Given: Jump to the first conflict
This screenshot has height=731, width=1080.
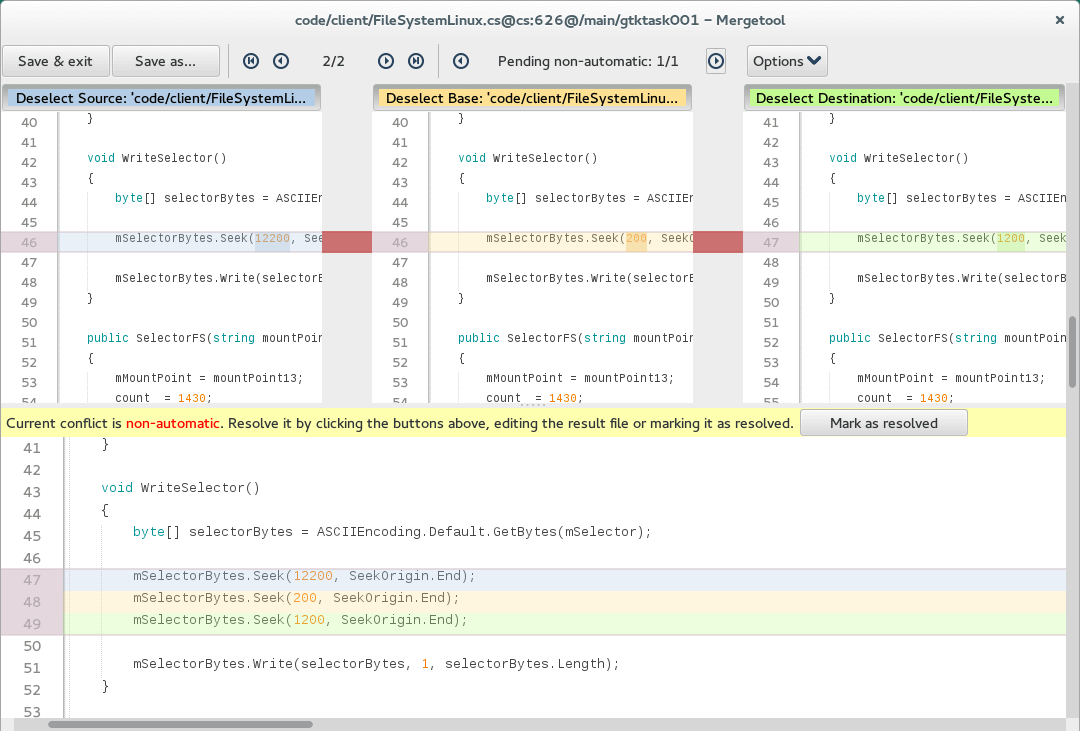Looking at the screenshot, I should point(251,61).
